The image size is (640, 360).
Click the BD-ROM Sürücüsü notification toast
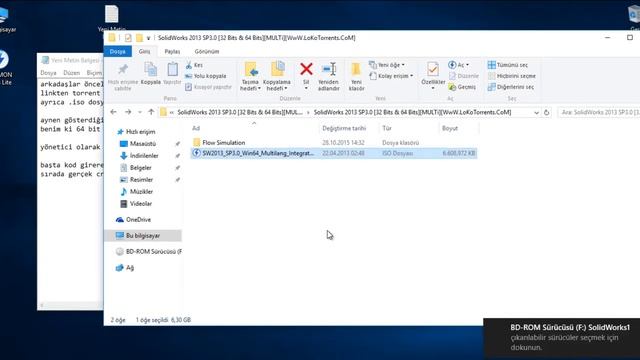pyautogui.click(x=562, y=338)
